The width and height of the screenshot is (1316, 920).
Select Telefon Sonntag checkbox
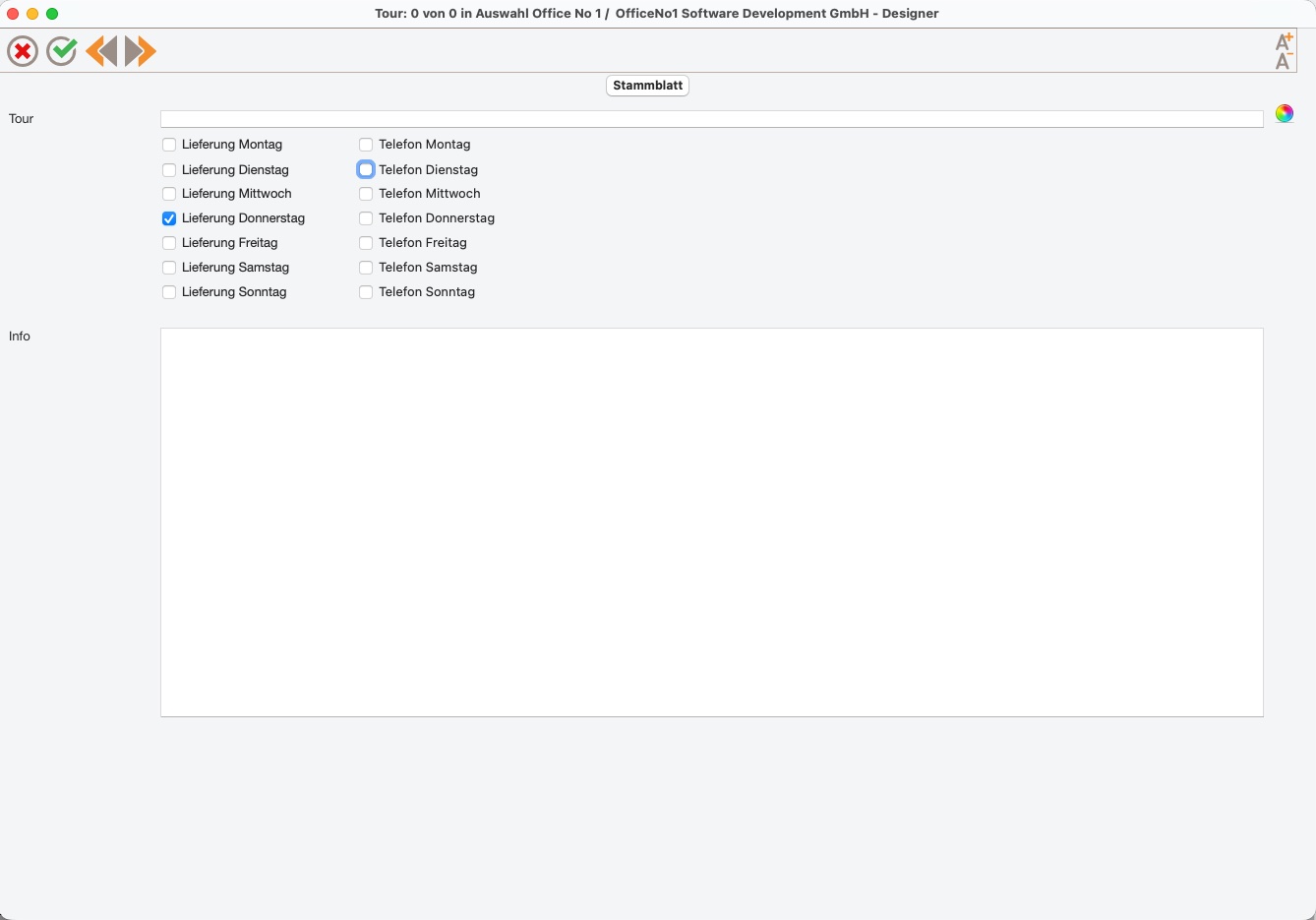[366, 292]
